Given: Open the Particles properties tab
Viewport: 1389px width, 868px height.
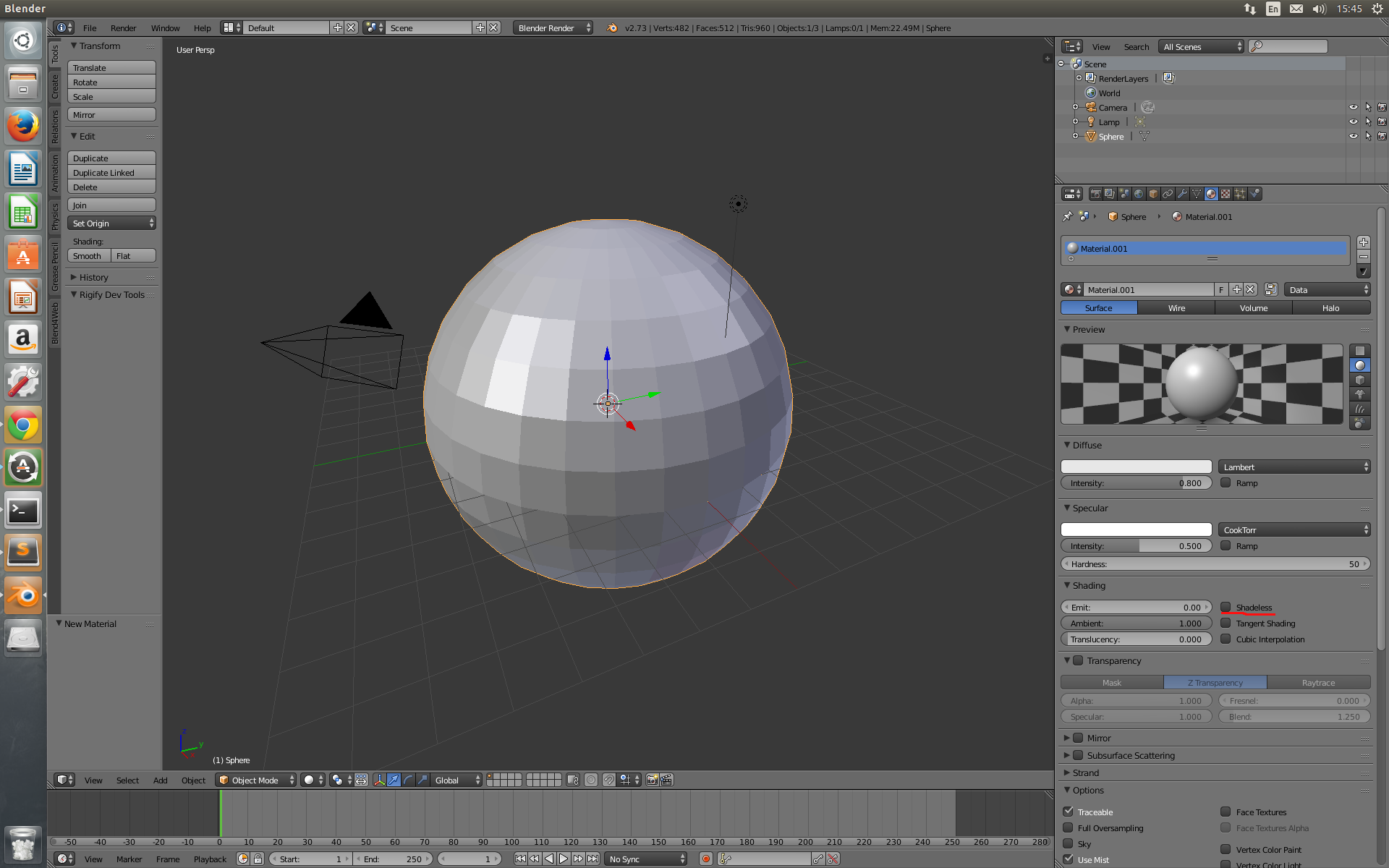Looking at the screenshot, I should pos(1240,194).
